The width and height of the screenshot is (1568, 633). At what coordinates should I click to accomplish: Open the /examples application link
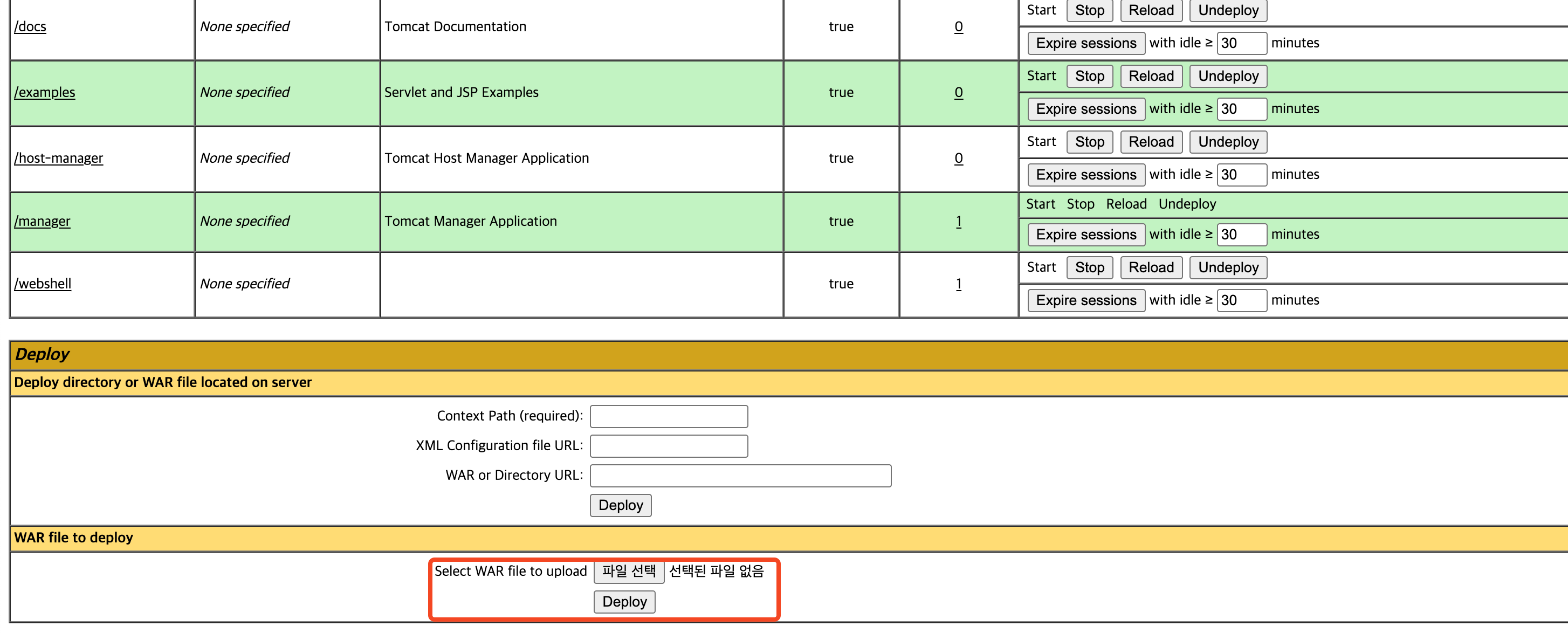click(x=44, y=92)
